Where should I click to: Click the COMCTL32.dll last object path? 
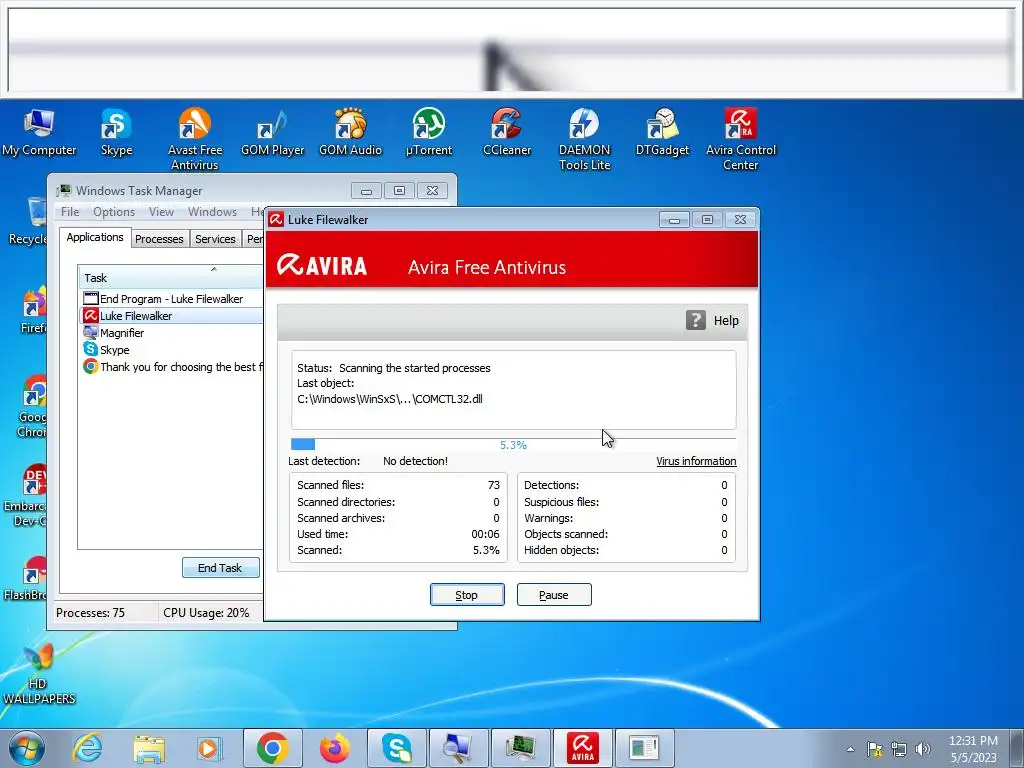pyautogui.click(x=390, y=399)
